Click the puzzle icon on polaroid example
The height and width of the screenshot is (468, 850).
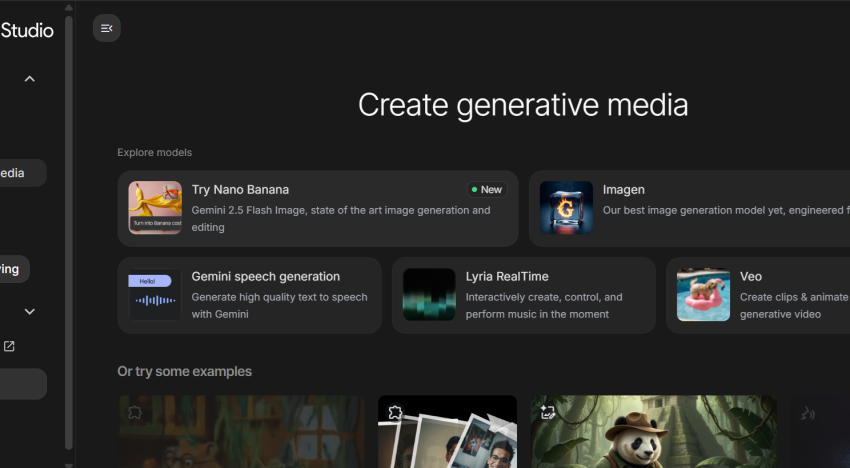[395, 413]
